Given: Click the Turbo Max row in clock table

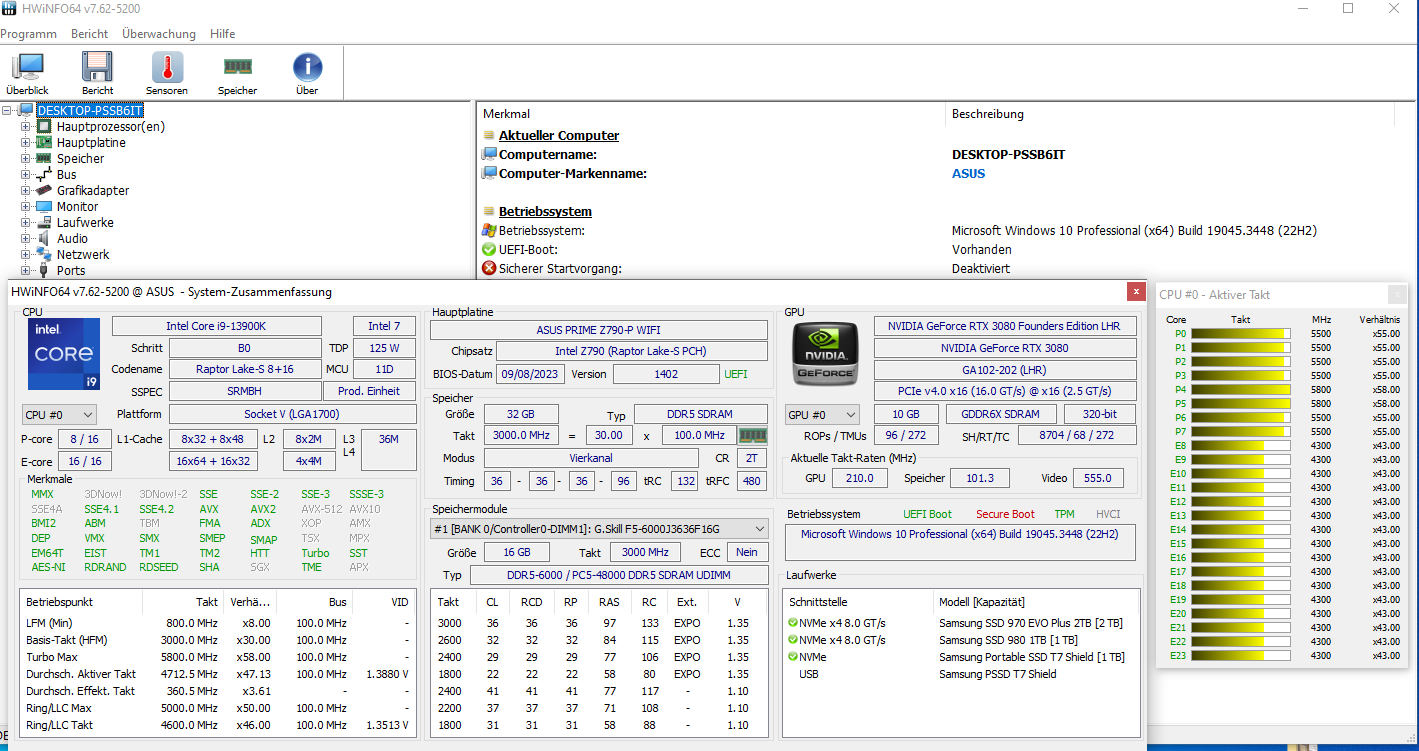Looking at the screenshot, I should (216, 657).
